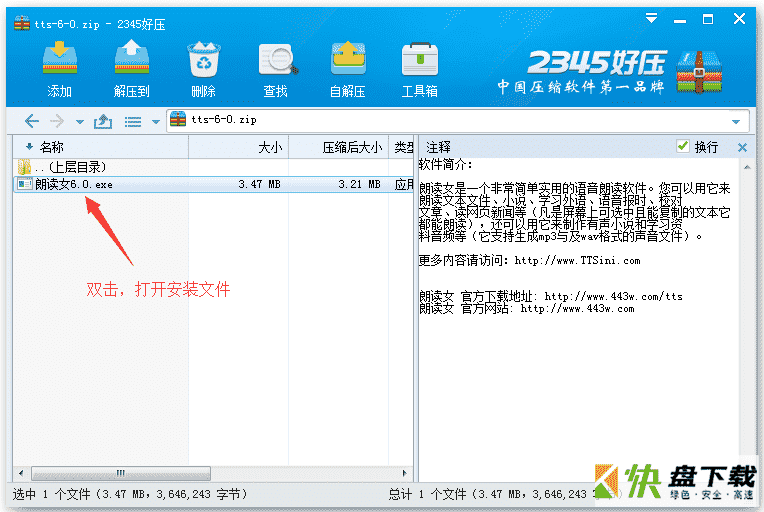
Task: Close the 注释 comment panel
Action: click(742, 147)
